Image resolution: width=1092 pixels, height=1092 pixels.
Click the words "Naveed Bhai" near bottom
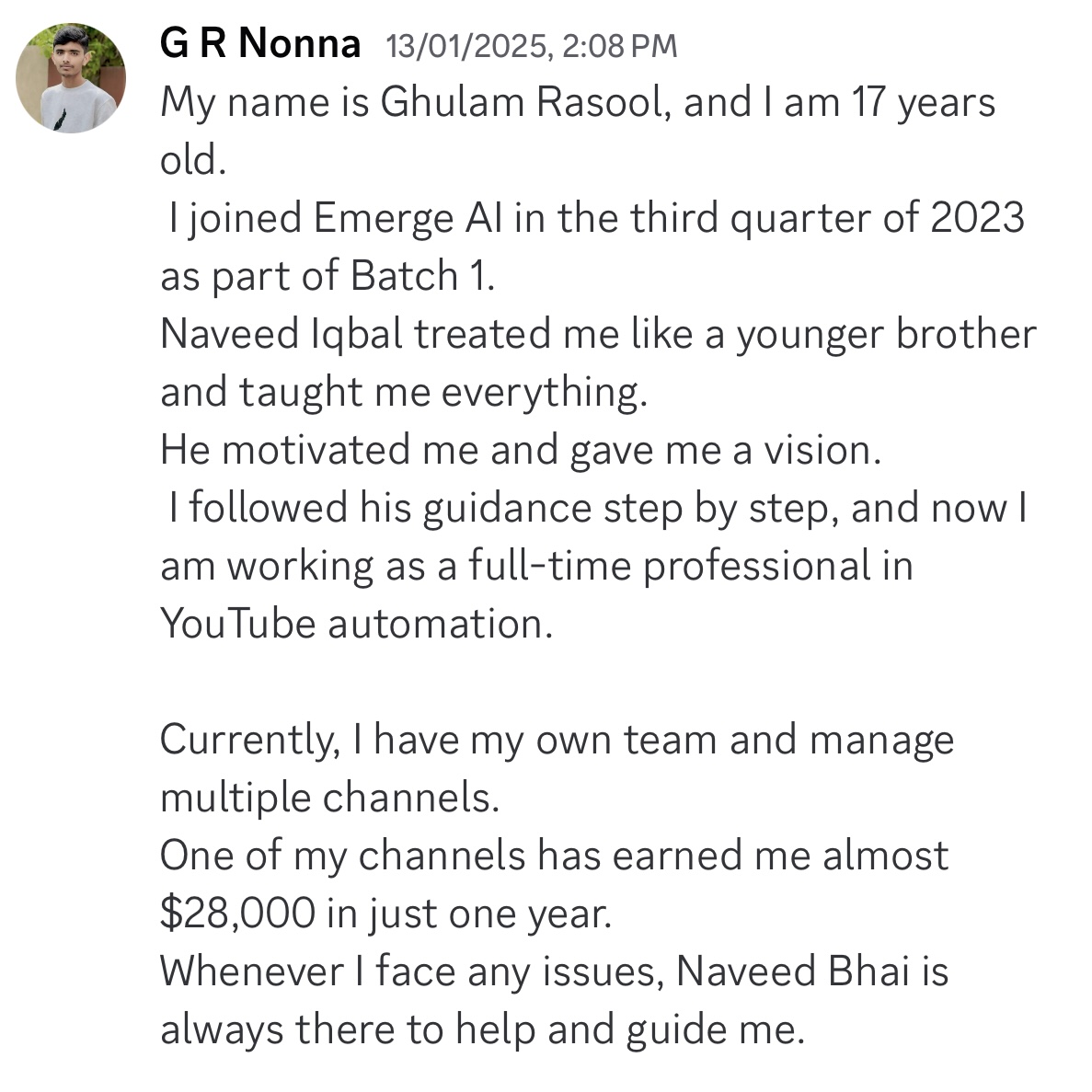coord(792,971)
